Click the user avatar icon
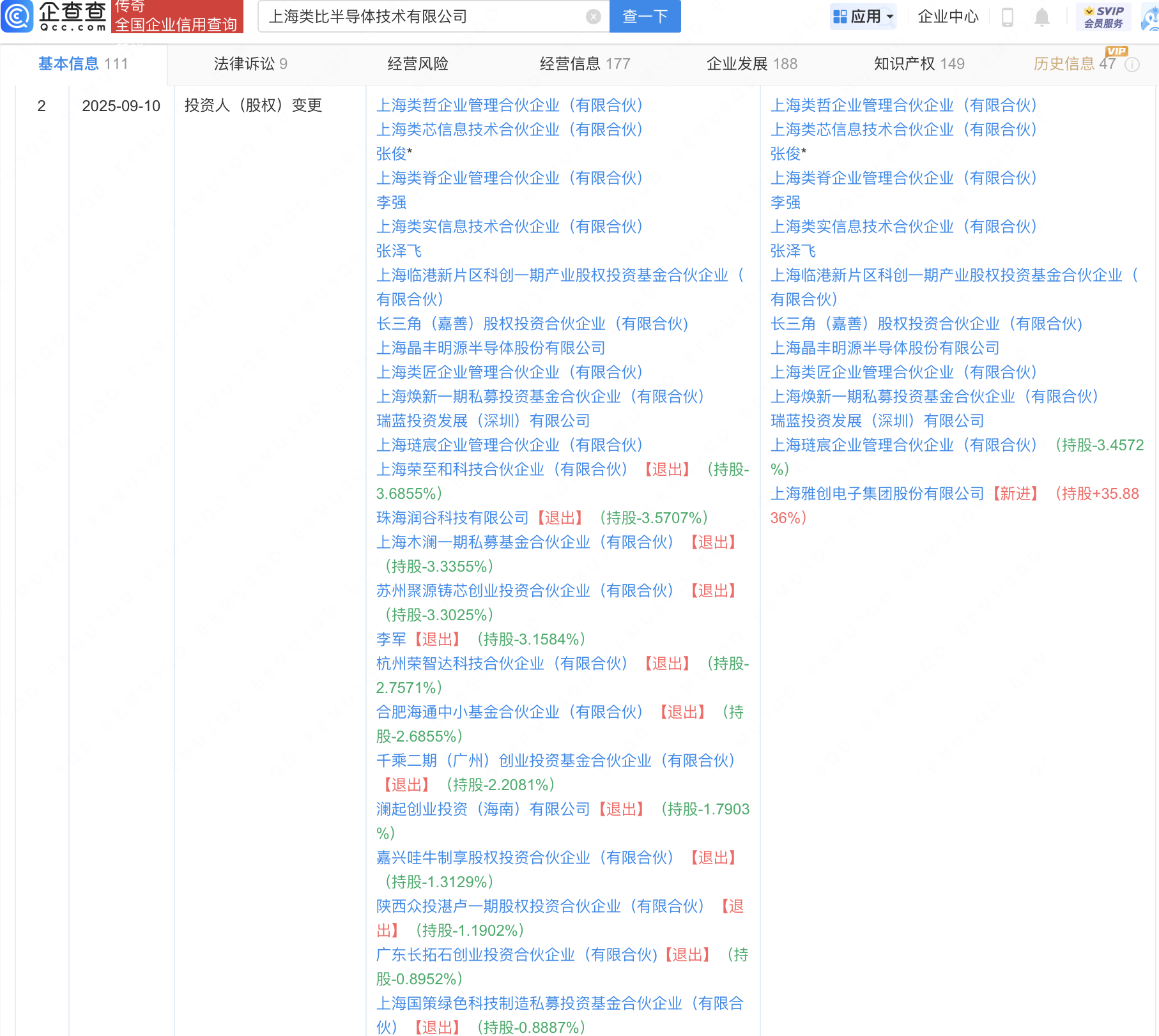 (1150, 17)
